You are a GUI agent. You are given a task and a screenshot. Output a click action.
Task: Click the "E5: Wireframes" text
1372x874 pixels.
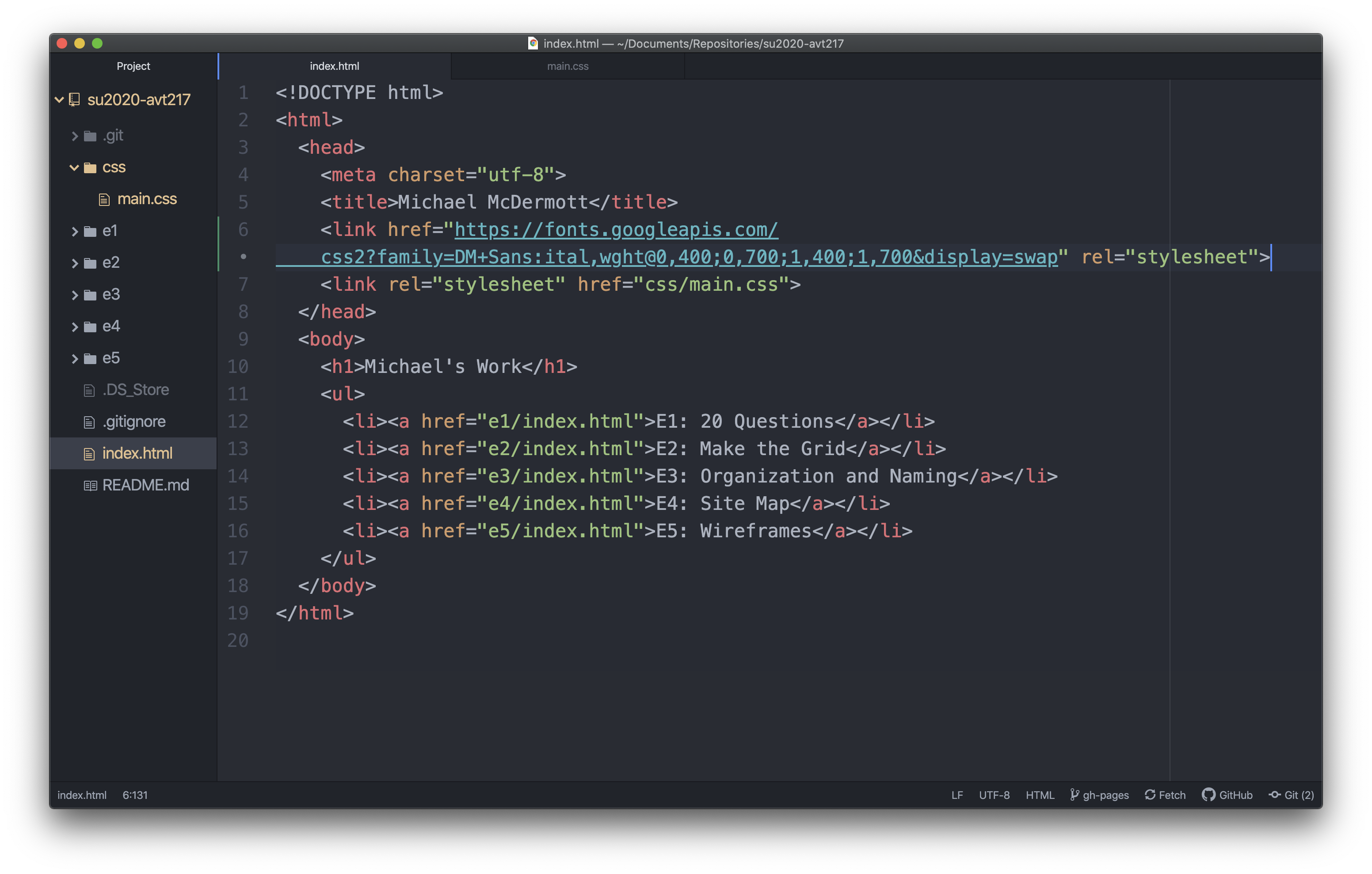click(734, 531)
